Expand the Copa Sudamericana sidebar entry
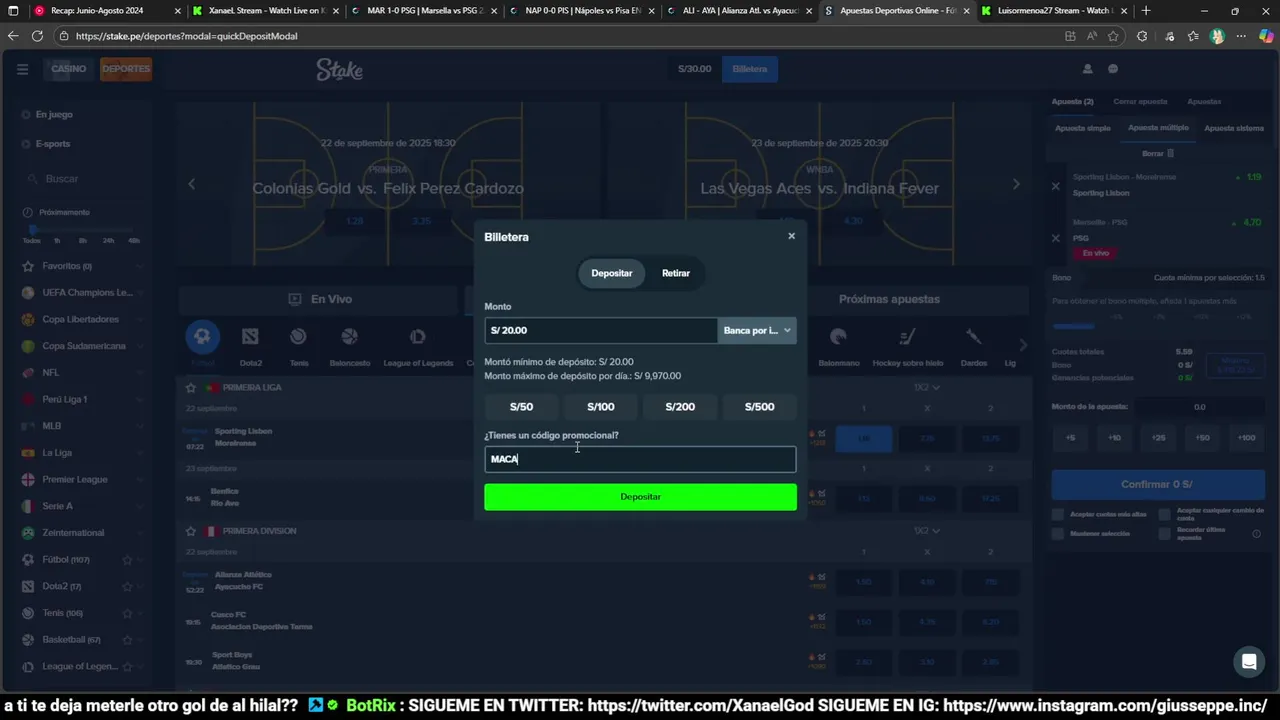Image resolution: width=1280 pixels, height=720 pixels. coord(139,346)
